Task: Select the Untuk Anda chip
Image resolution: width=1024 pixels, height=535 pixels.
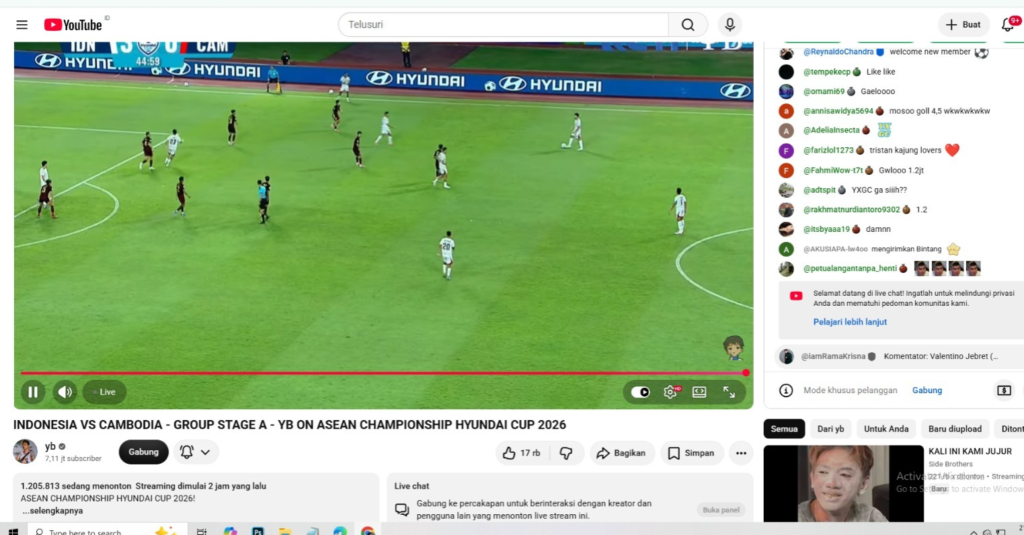Action: [886, 429]
